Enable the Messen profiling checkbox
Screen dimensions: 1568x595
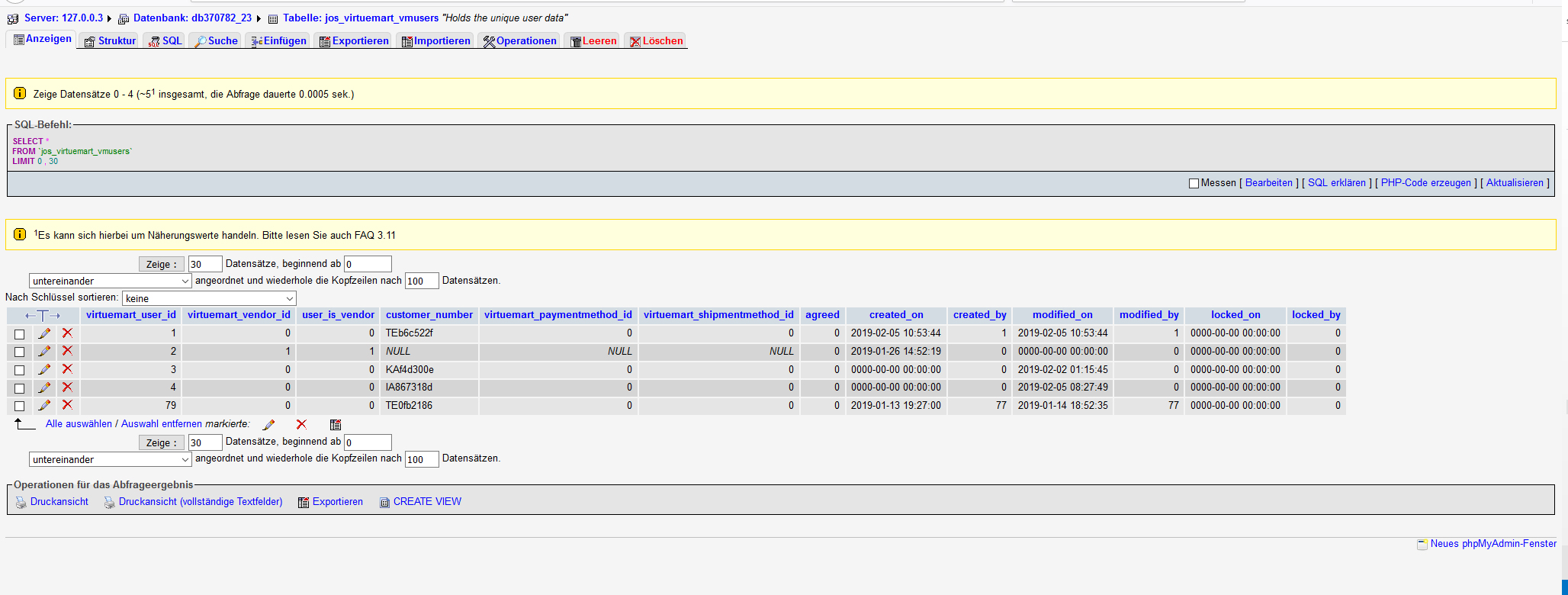[1194, 183]
